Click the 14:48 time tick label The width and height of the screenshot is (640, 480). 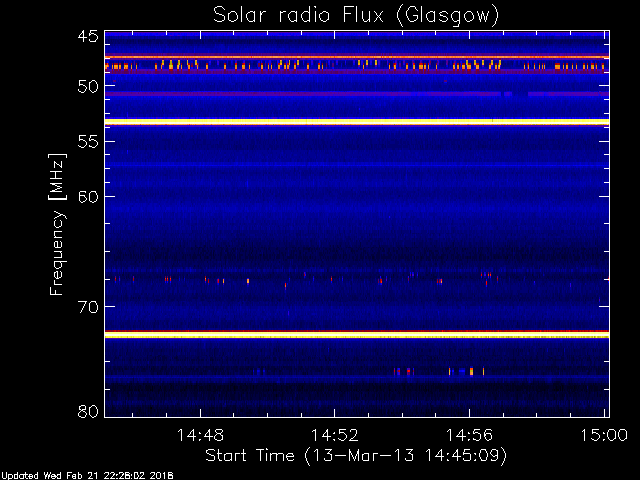point(200,436)
